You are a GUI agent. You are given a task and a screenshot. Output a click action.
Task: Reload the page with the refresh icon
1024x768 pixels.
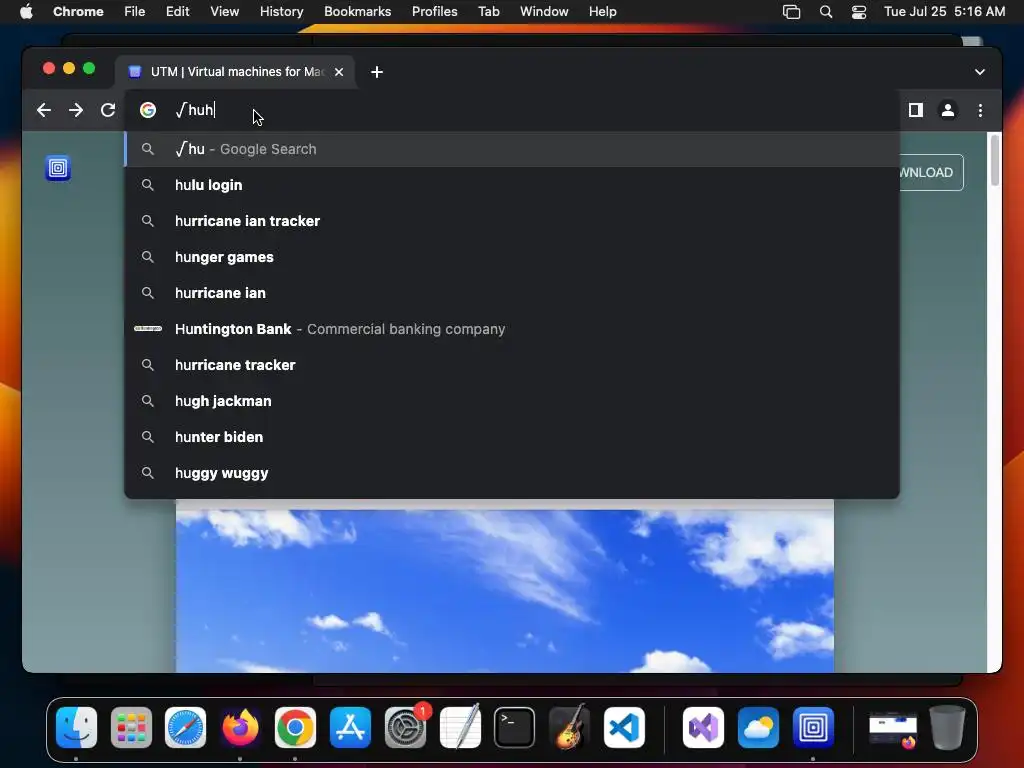pyautogui.click(x=108, y=110)
